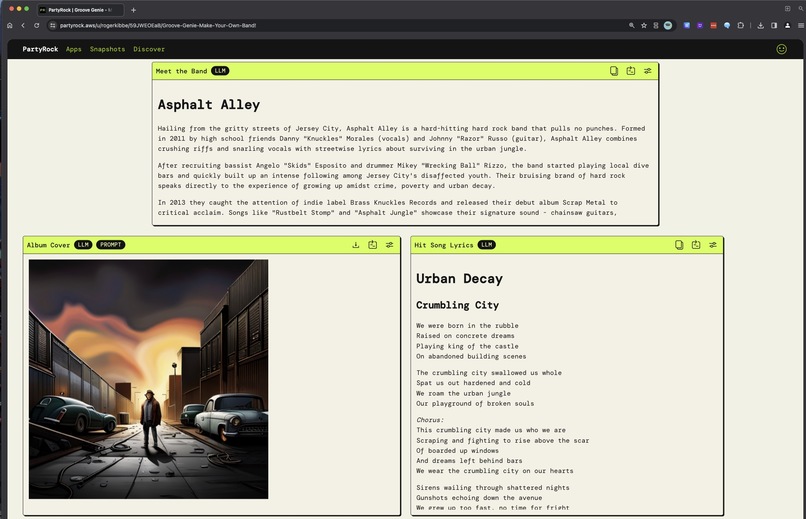Click the retry icon on Album Cover
This screenshot has width=806, height=519.
(x=373, y=245)
